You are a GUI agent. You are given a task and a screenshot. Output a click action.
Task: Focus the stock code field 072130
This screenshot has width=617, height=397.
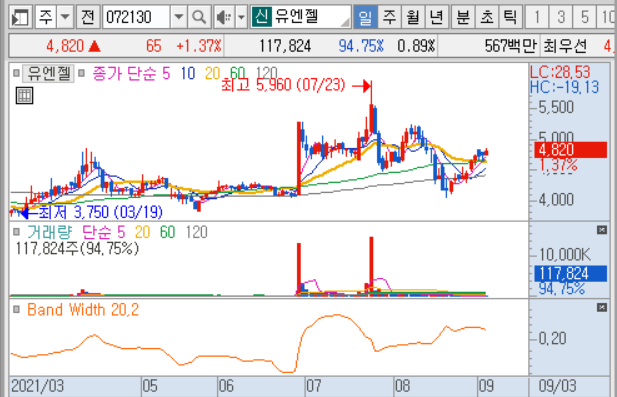click(x=137, y=17)
